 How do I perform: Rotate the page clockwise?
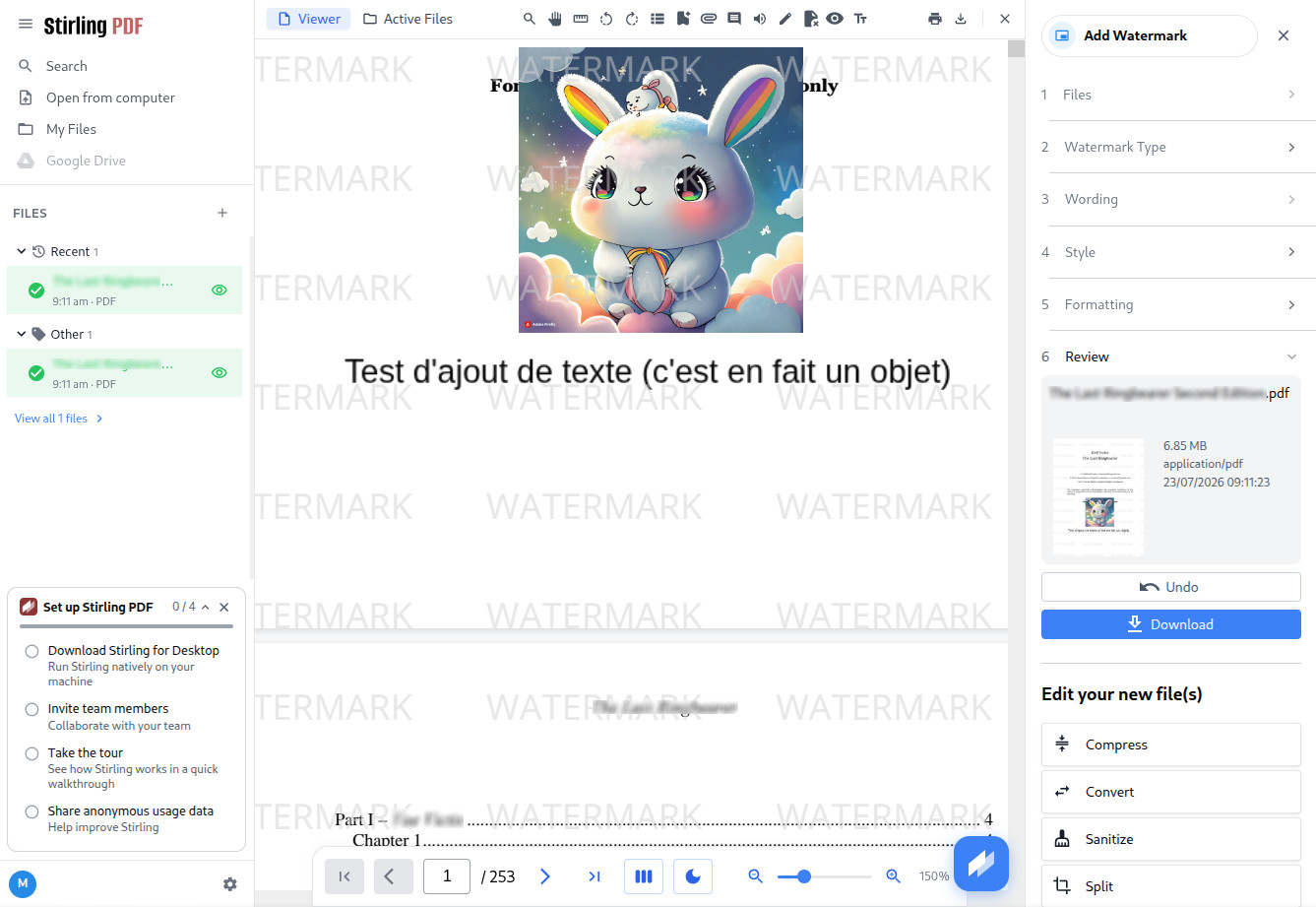point(632,19)
